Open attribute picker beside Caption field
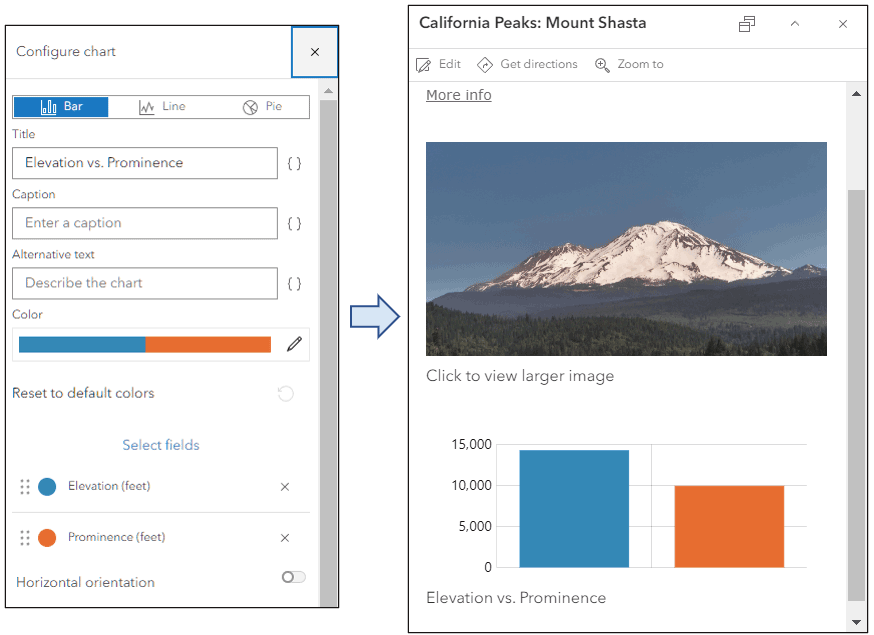 [x=294, y=224]
